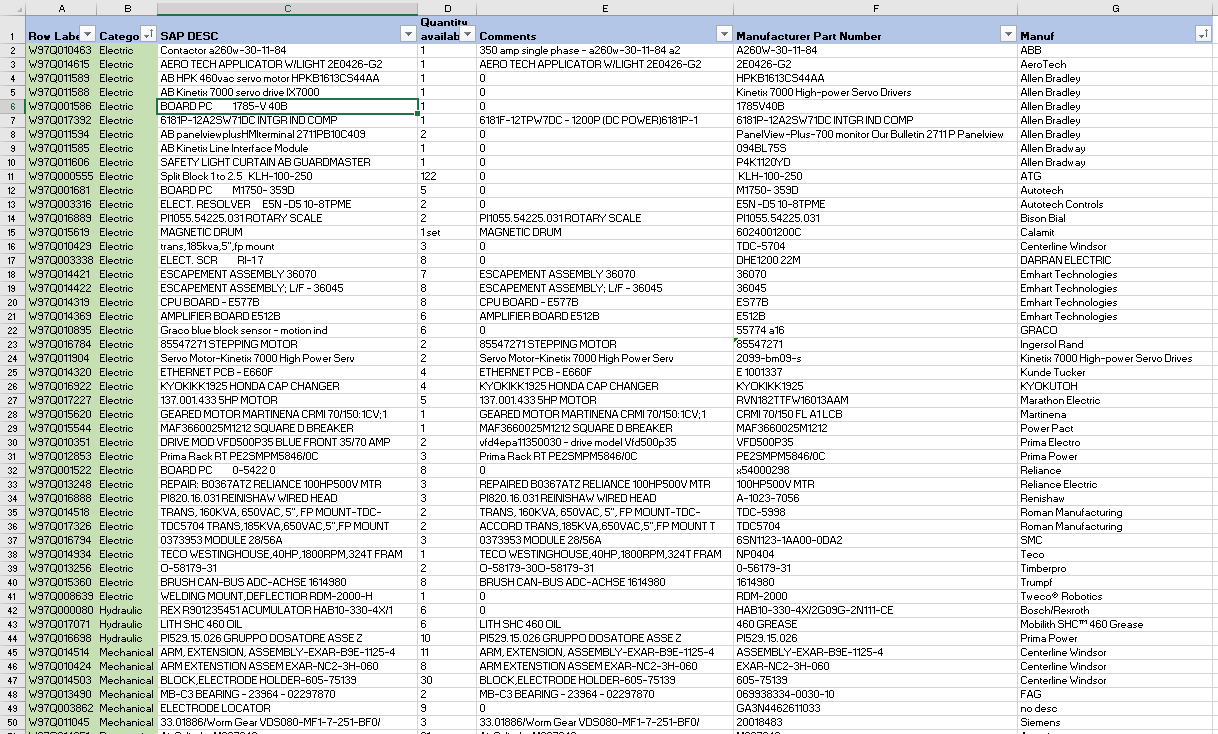1218x734 pixels.
Task: Click quantity cell '122'
Action: pos(447,176)
